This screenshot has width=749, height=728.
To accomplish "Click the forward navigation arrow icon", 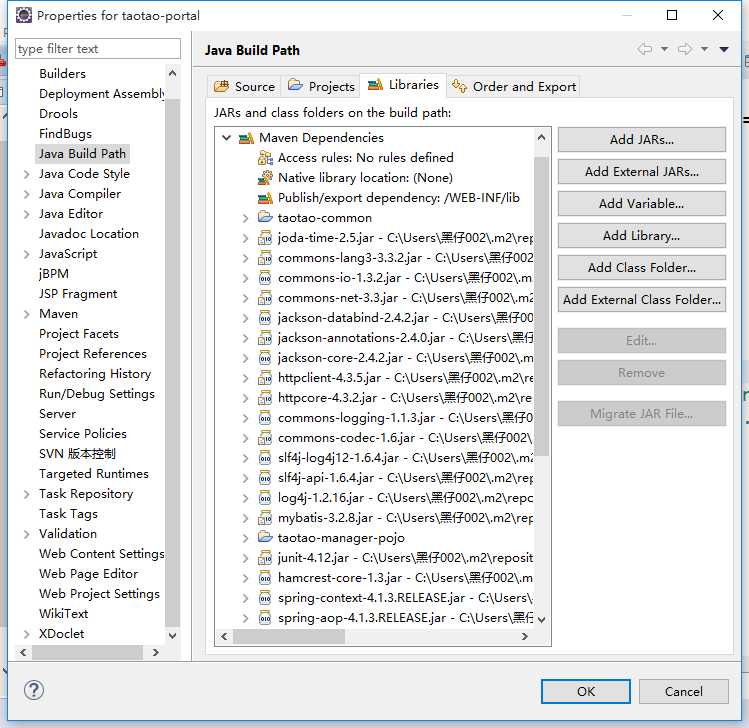I will coord(685,49).
